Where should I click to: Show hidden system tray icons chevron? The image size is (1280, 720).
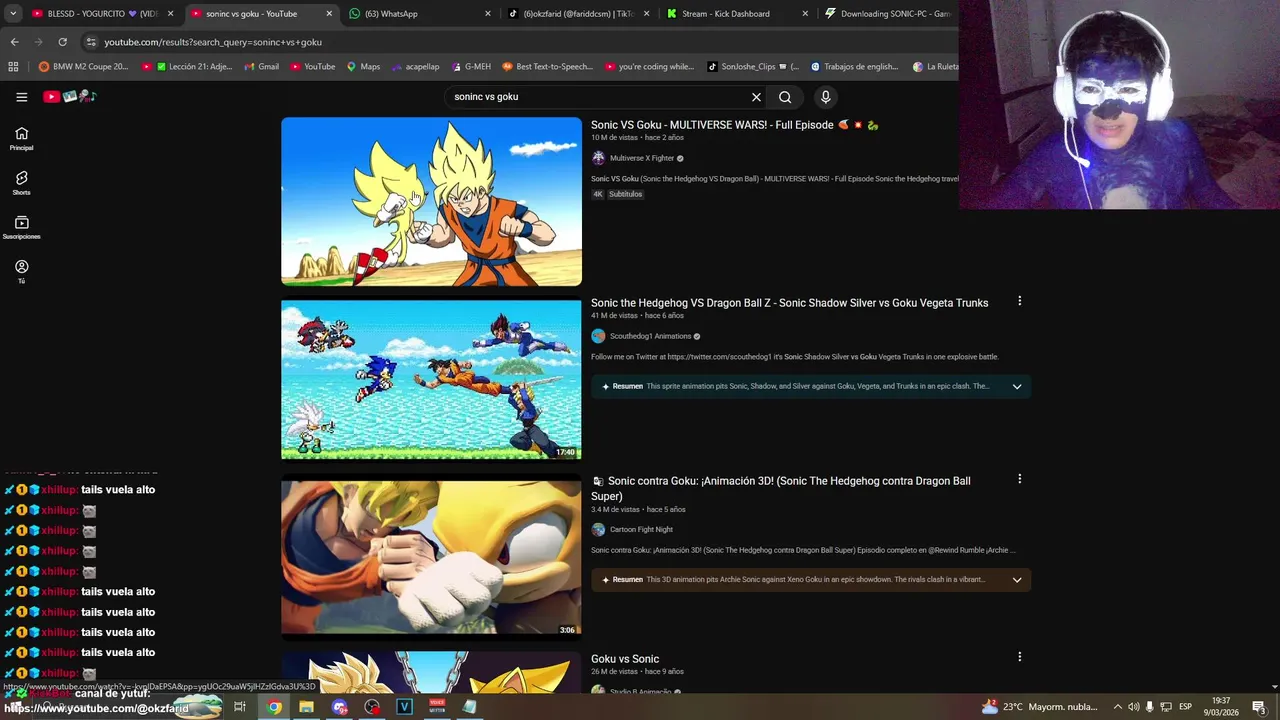coord(1118,707)
